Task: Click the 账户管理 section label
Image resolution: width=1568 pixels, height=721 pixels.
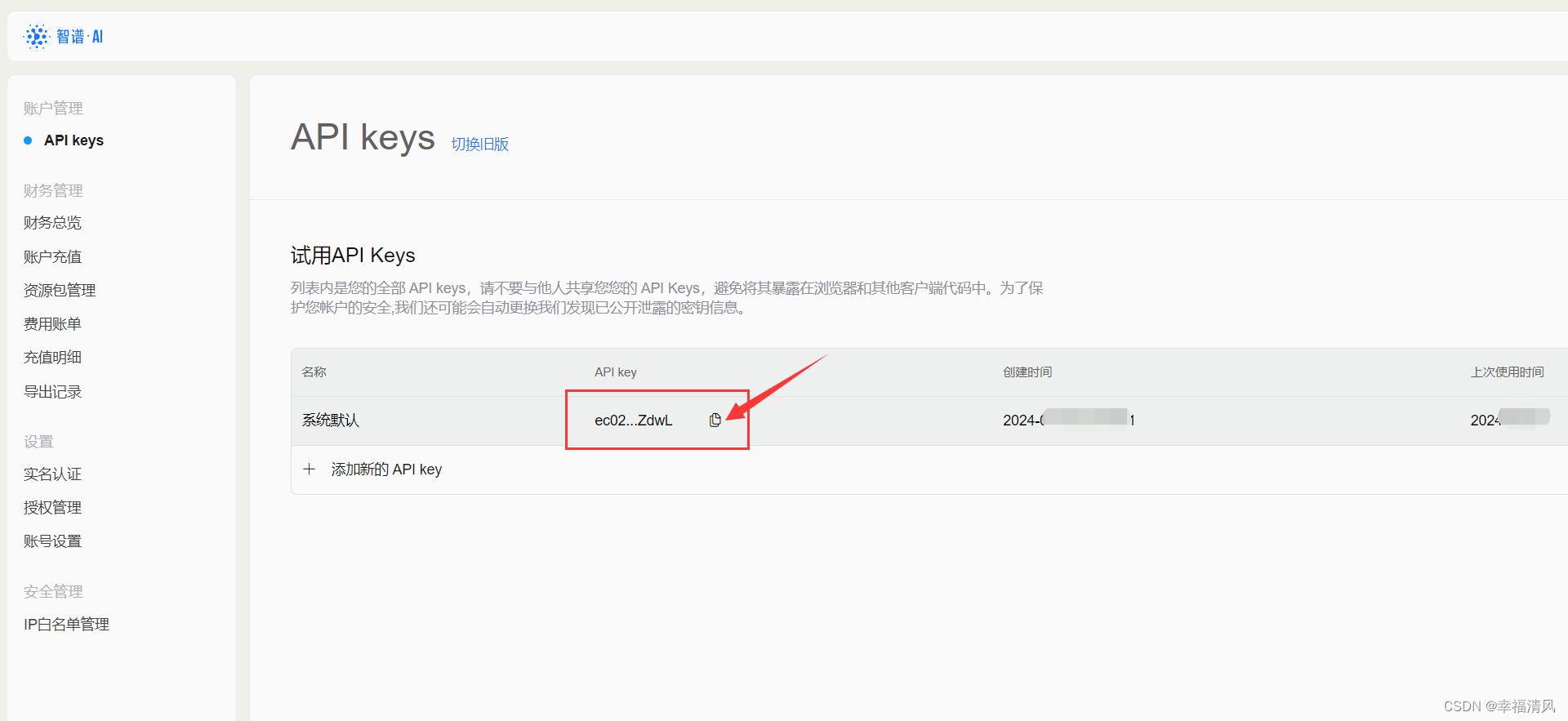Action: pos(53,109)
